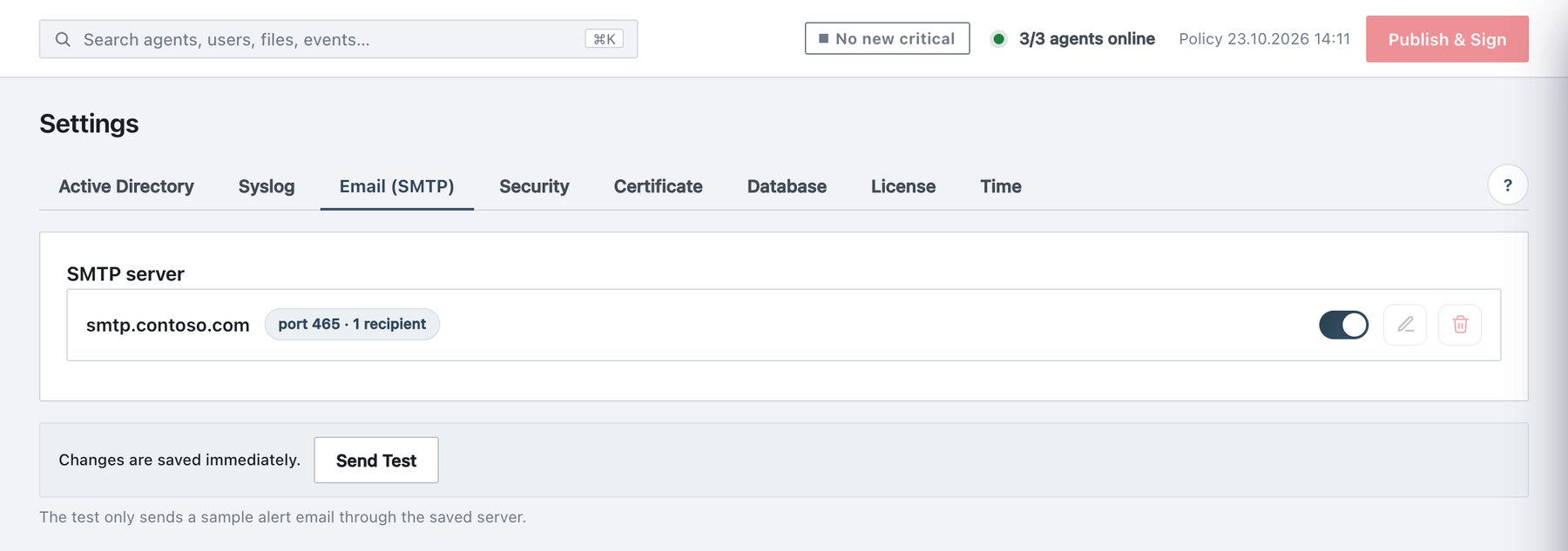Click the Policy 23.10.2026 14:11 timestamp
This screenshot has width=1568, height=551.
[1264, 39]
